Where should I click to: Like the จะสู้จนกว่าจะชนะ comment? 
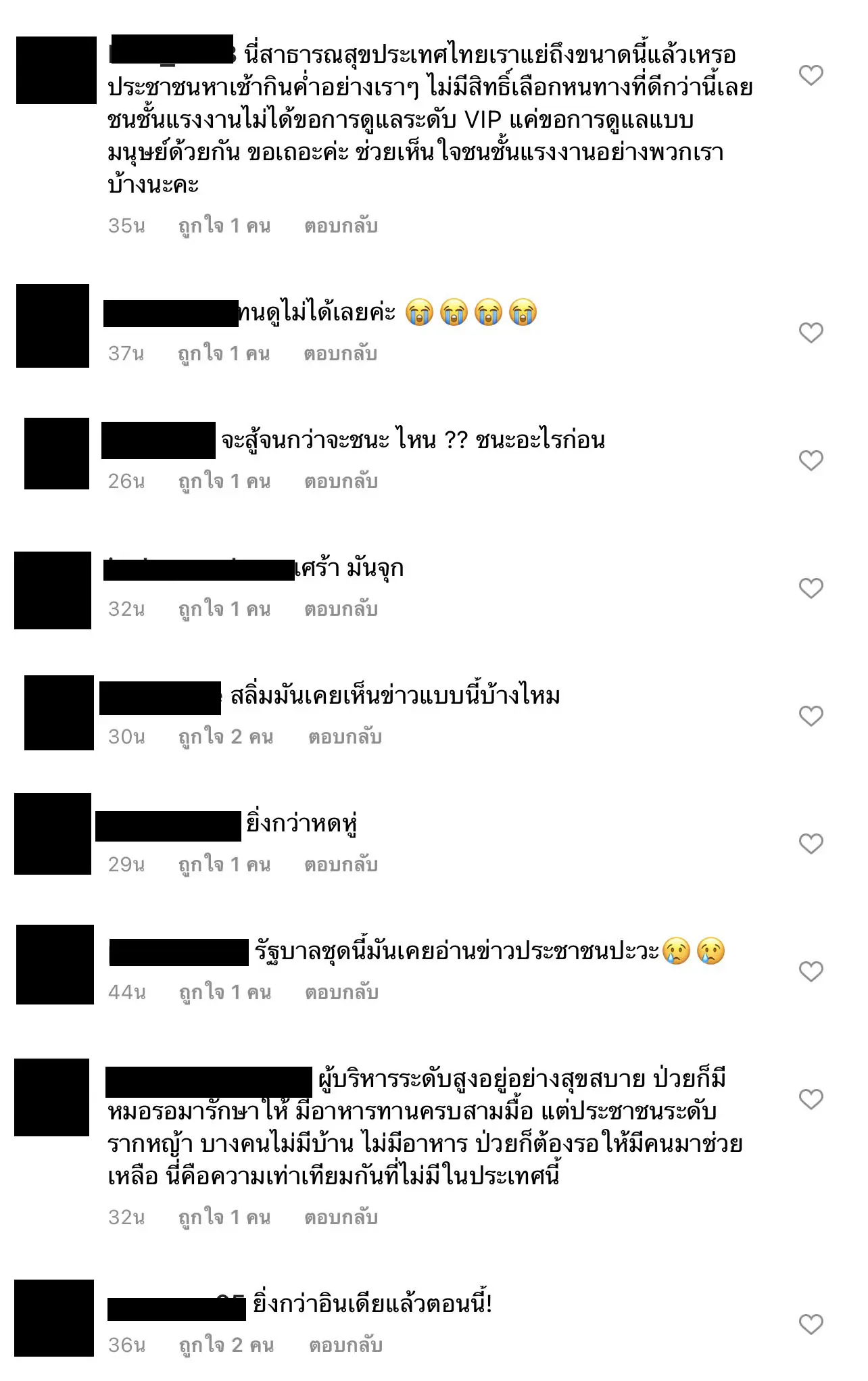point(811,460)
